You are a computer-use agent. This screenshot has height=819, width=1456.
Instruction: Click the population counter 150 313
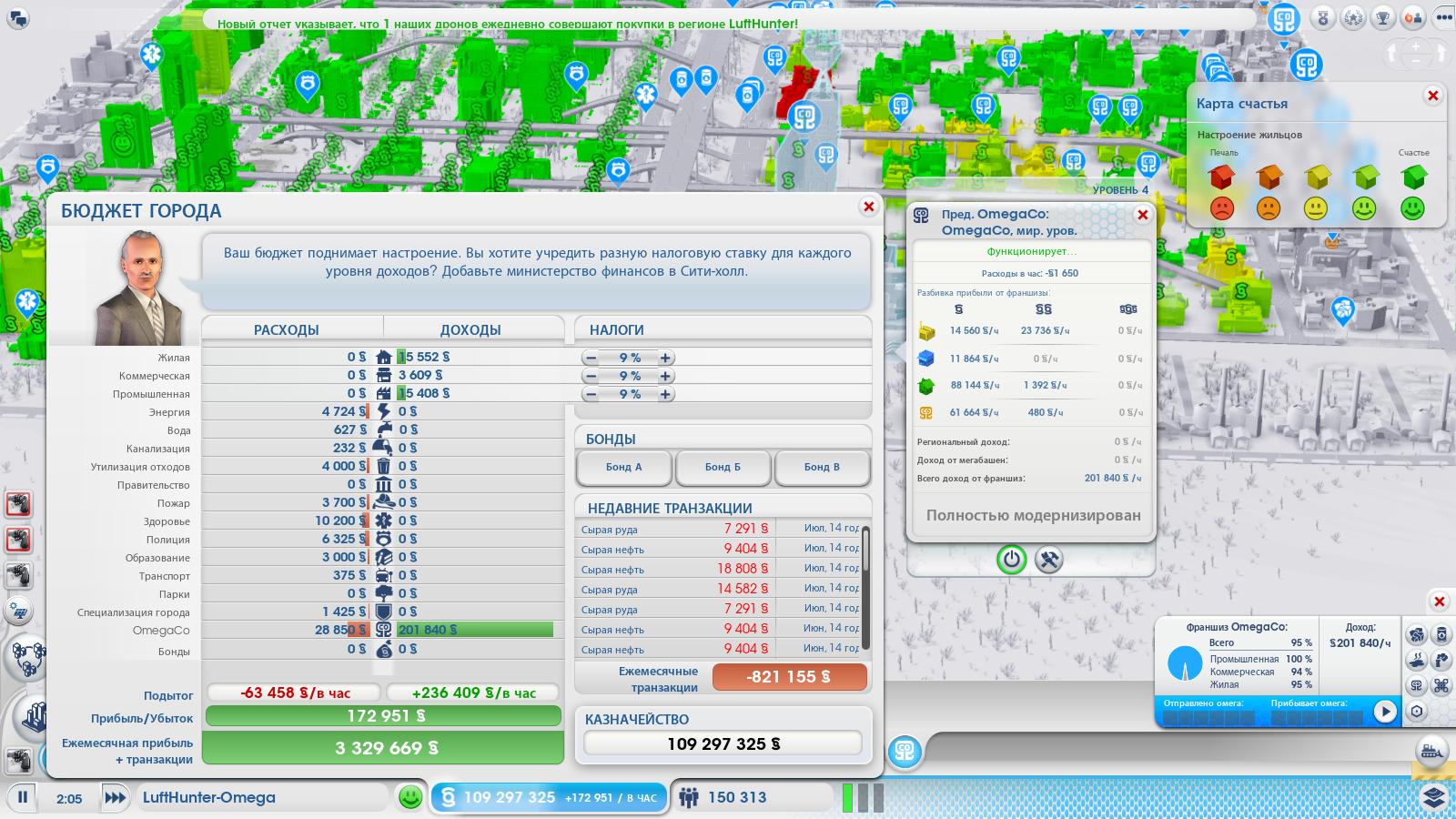tap(737, 797)
